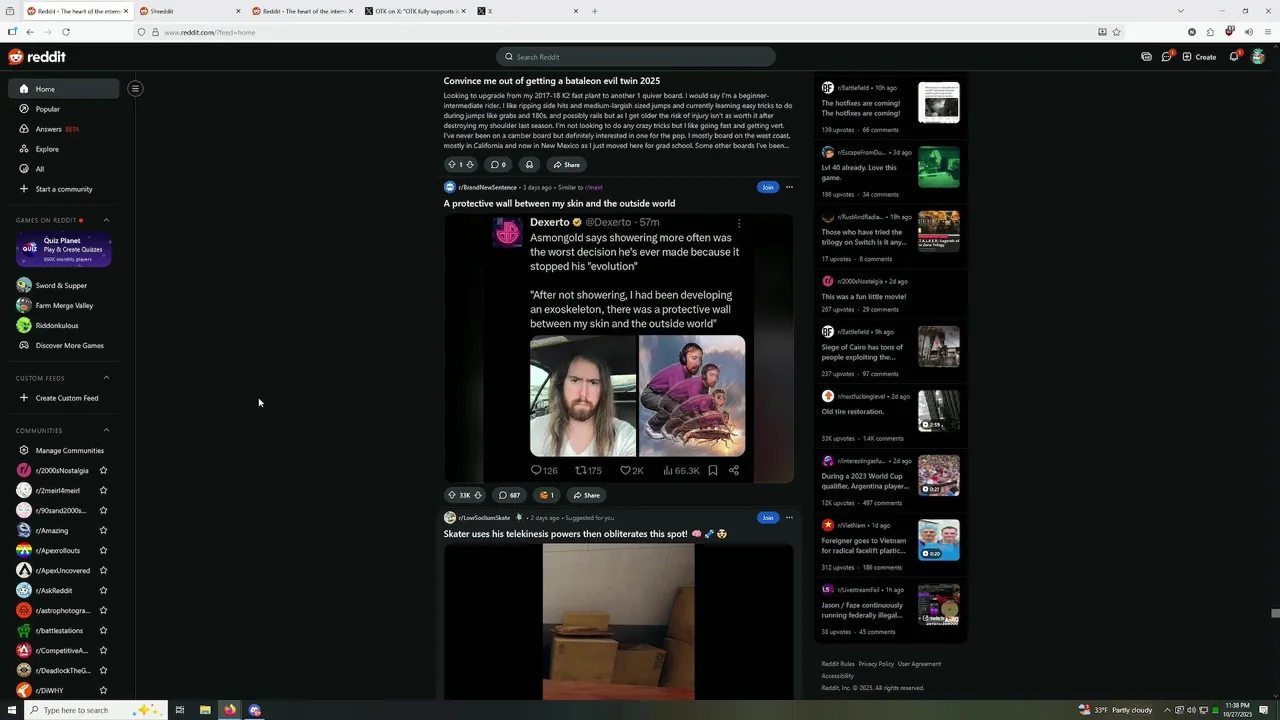Click the Advertise icon in Reddit header
The image size is (1280, 720).
[x=1146, y=57]
